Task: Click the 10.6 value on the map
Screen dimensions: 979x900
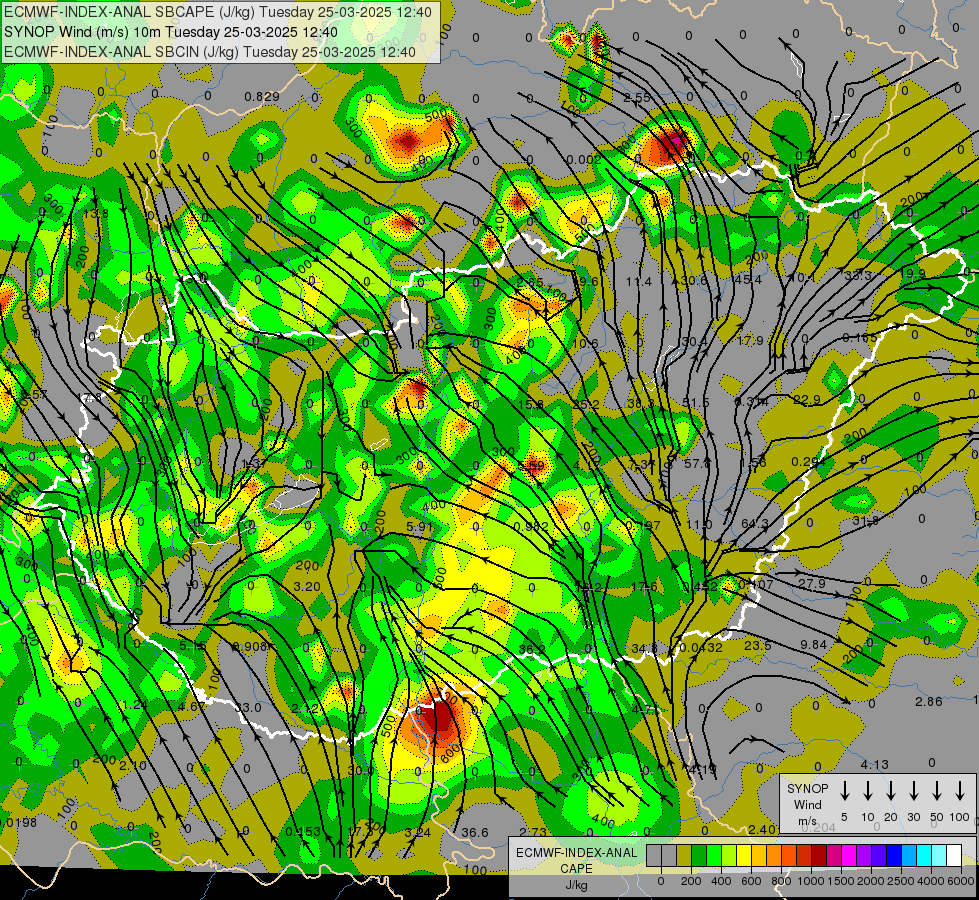Action: 585,344
